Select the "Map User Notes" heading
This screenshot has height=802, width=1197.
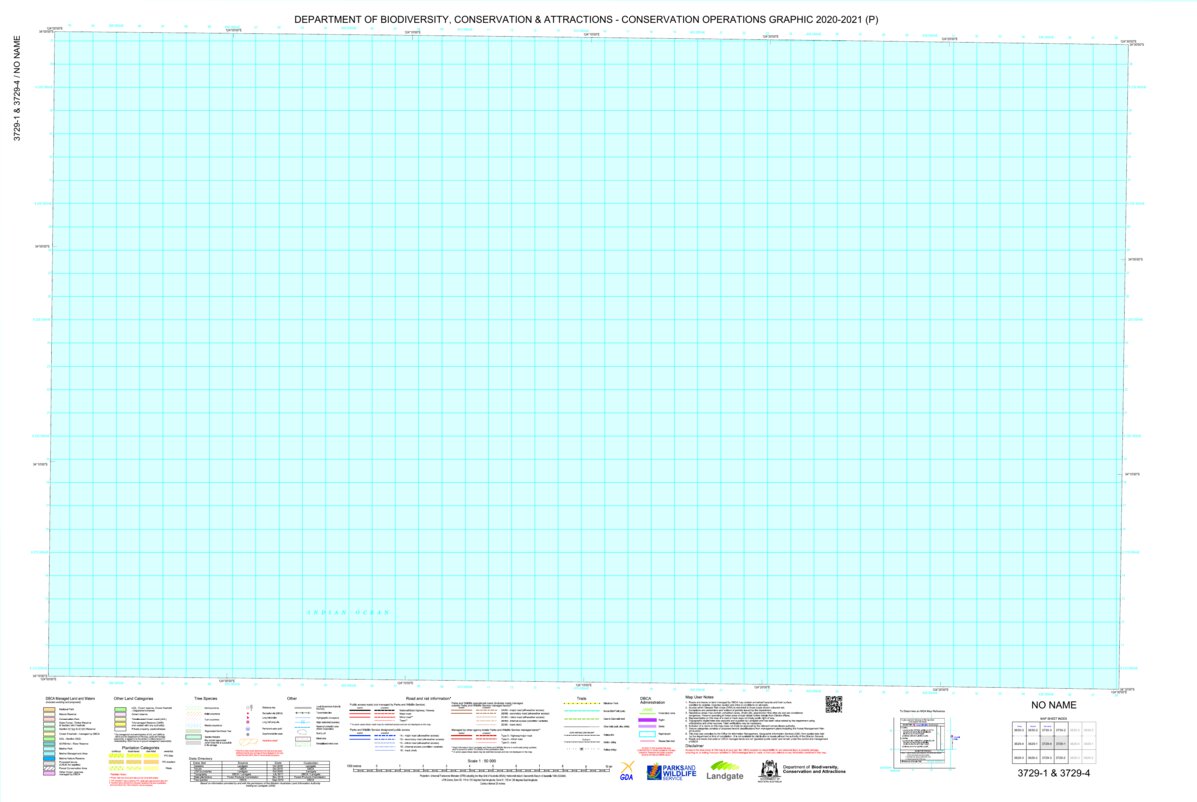coord(699,697)
